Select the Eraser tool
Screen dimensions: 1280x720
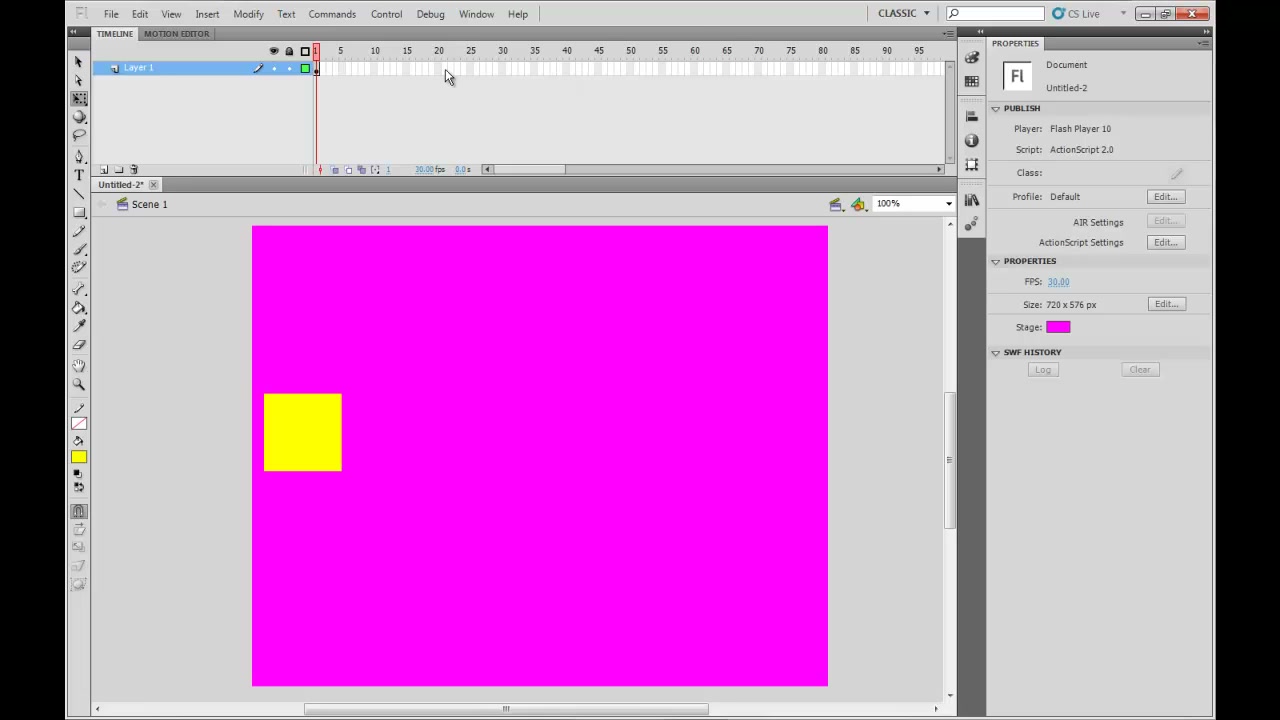[79, 345]
